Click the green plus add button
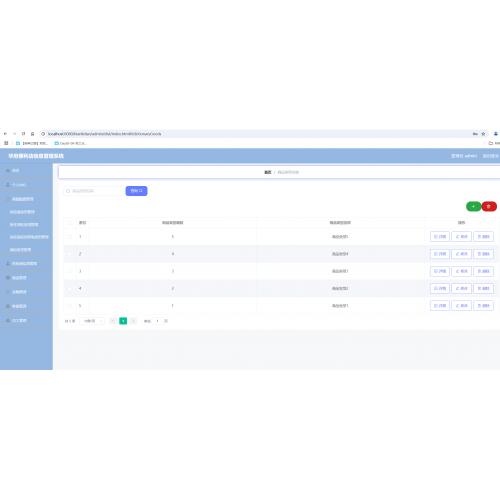 473,206
